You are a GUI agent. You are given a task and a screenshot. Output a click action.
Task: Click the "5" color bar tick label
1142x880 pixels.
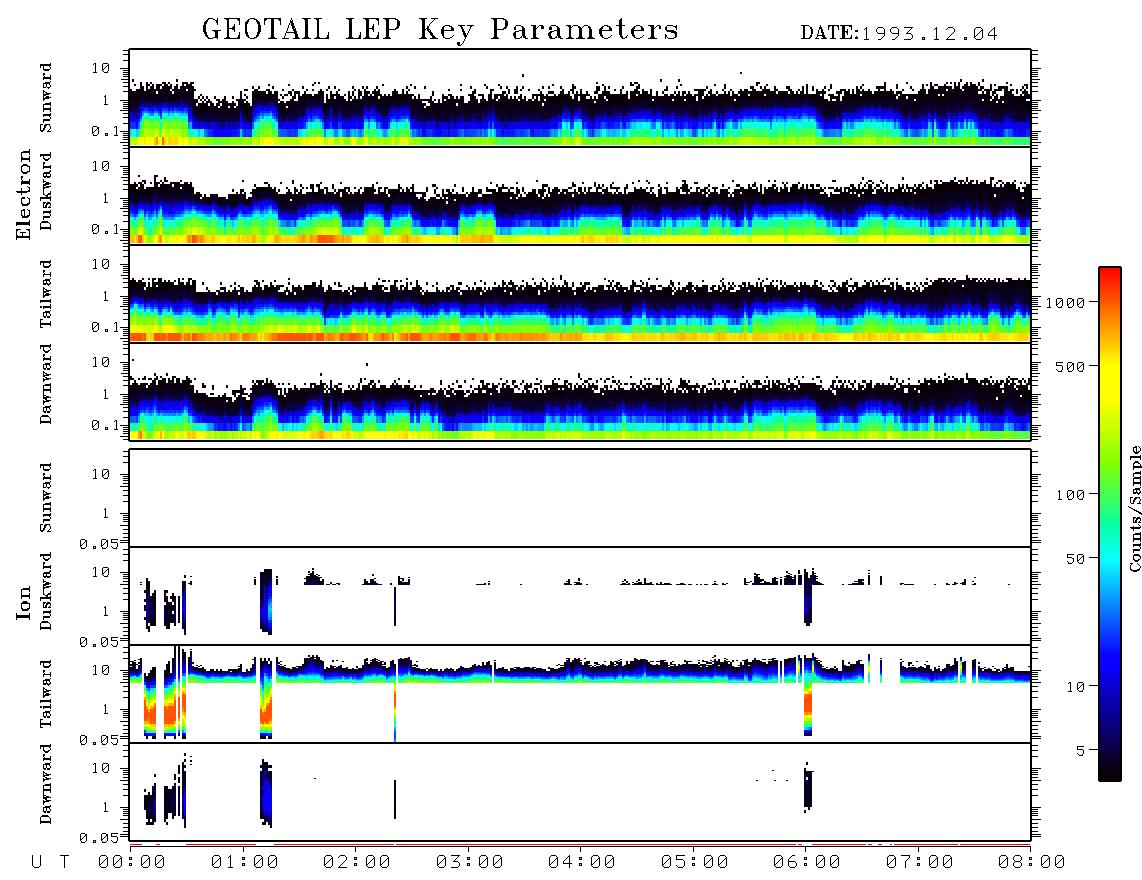point(1081,750)
